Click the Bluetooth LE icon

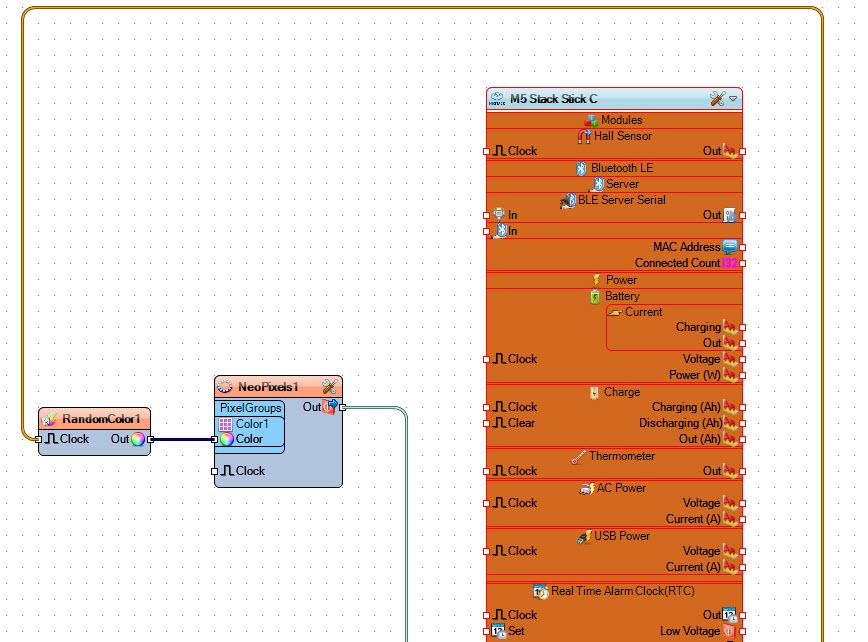click(x=580, y=168)
